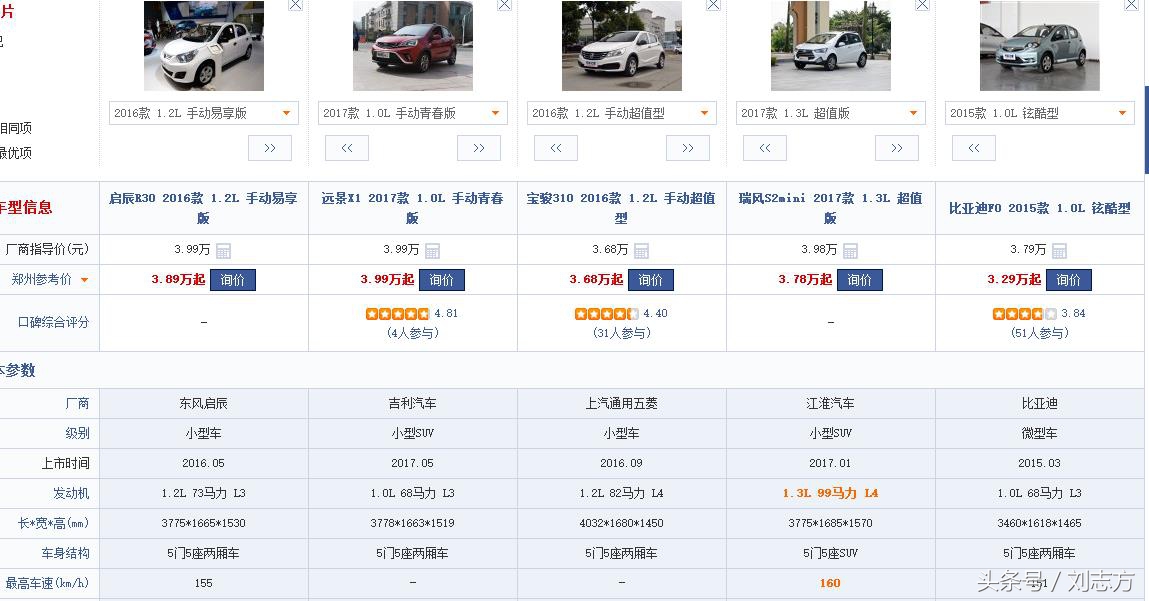Image resolution: width=1149 pixels, height=601 pixels.
Task: Click the 车身结构 row label
Action: (x=65, y=553)
